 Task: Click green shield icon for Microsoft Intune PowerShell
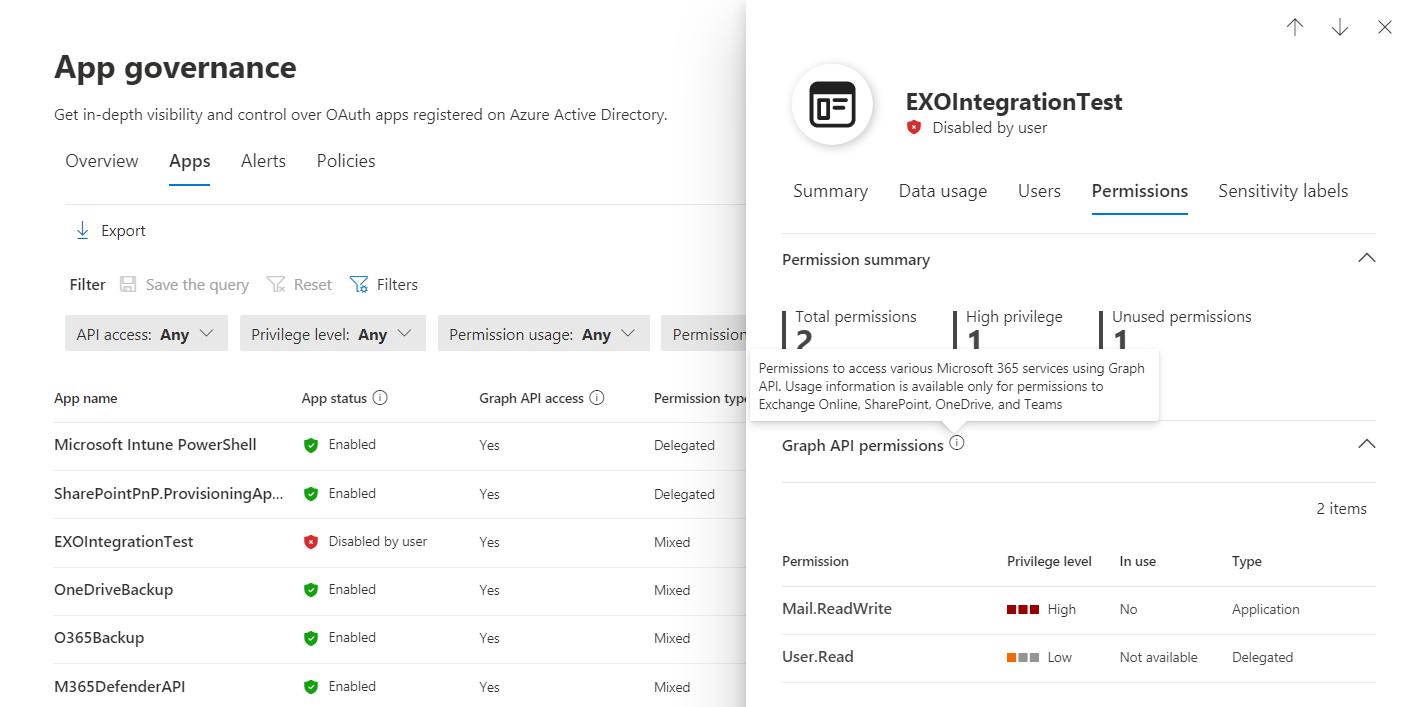tap(311, 445)
